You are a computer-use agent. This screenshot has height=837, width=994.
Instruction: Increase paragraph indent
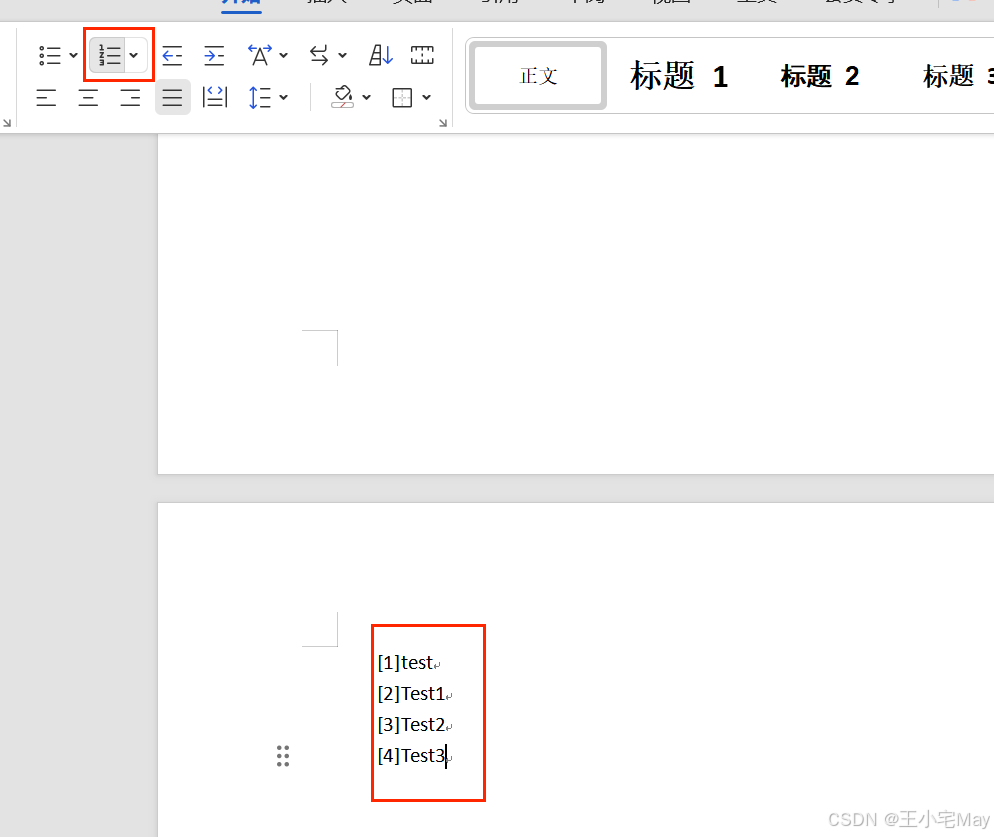[x=214, y=55]
